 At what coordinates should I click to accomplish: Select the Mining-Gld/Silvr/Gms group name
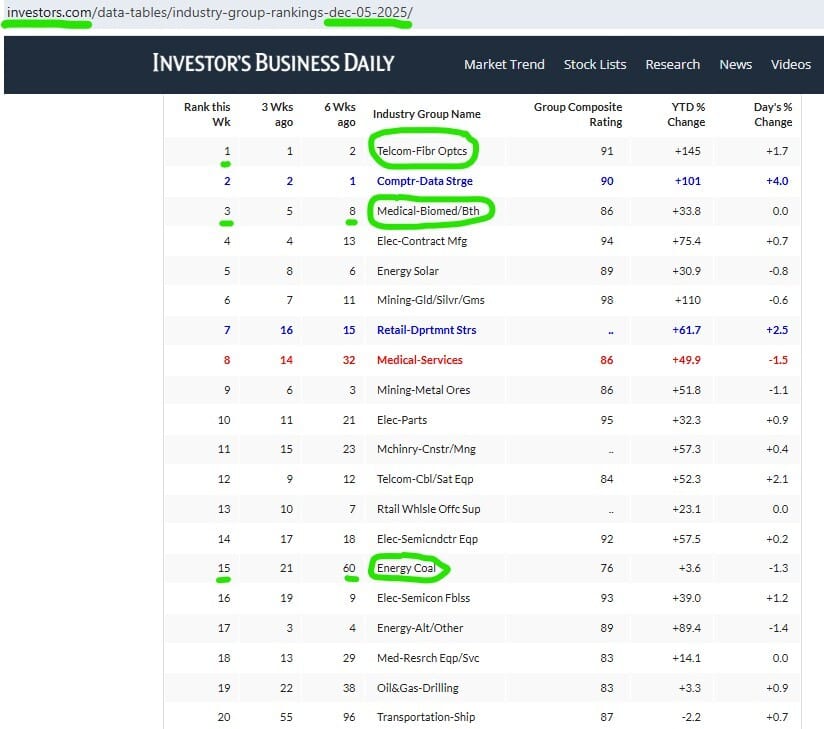pos(431,300)
